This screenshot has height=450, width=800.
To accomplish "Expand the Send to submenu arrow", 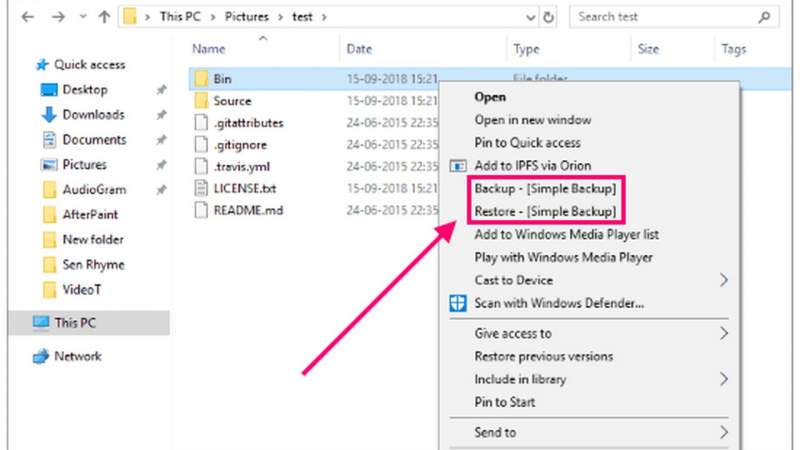I will click(723, 433).
